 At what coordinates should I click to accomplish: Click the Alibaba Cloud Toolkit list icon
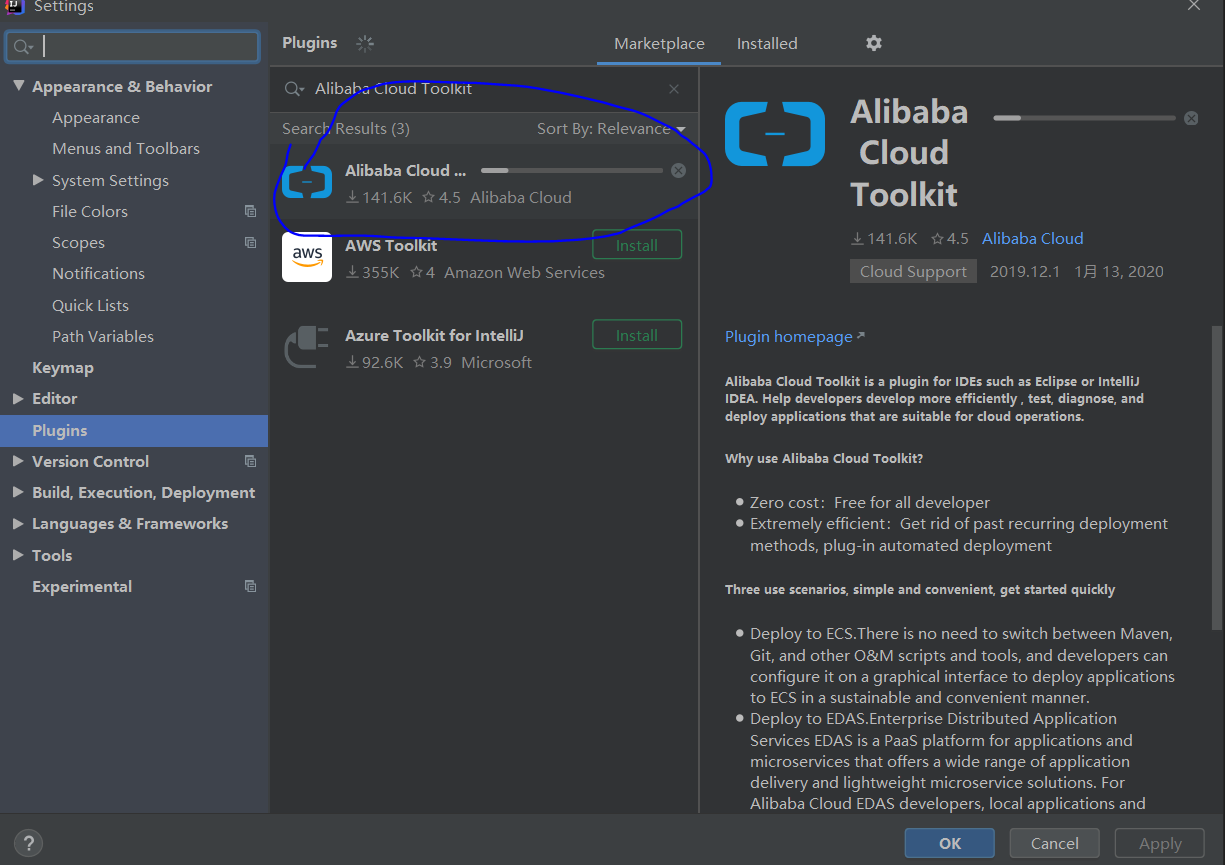[307, 182]
